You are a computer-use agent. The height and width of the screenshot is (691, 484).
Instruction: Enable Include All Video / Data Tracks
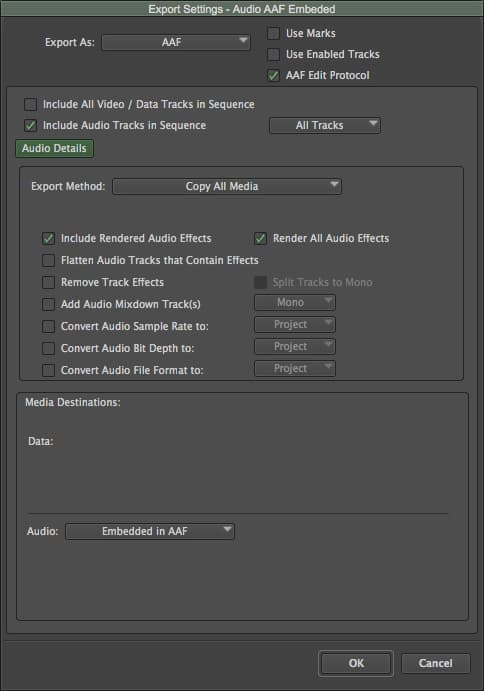coord(30,104)
